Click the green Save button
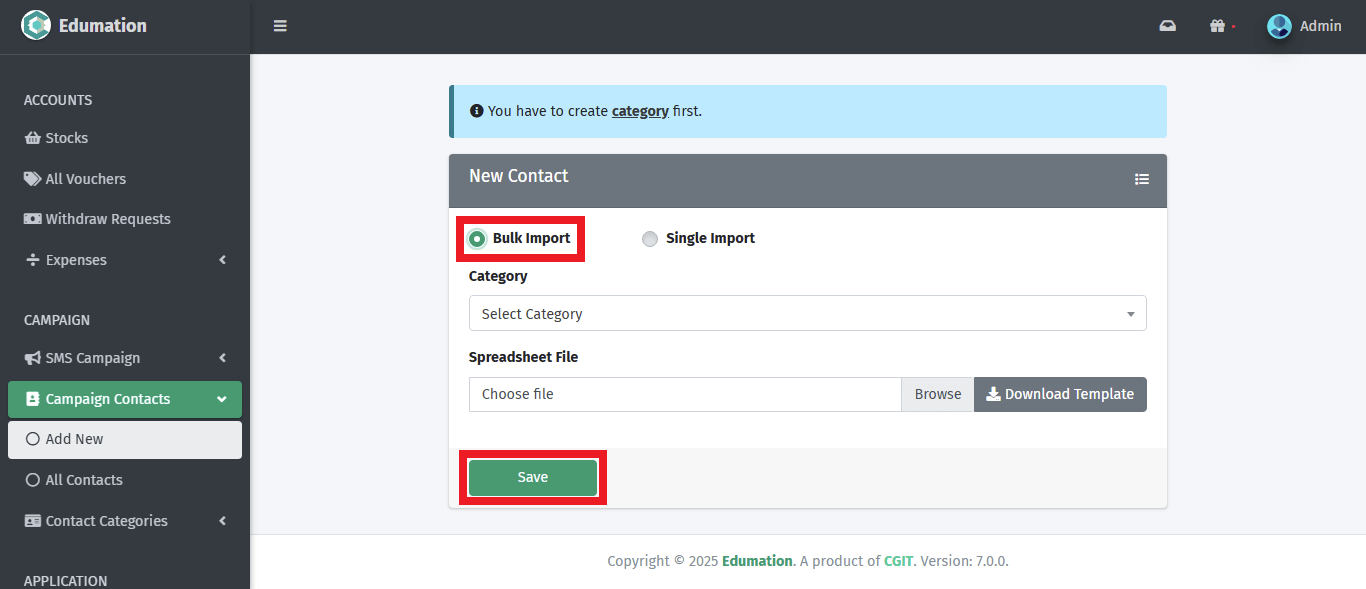The height and width of the screenshot is (589, 1366). [x=532, y=478]
